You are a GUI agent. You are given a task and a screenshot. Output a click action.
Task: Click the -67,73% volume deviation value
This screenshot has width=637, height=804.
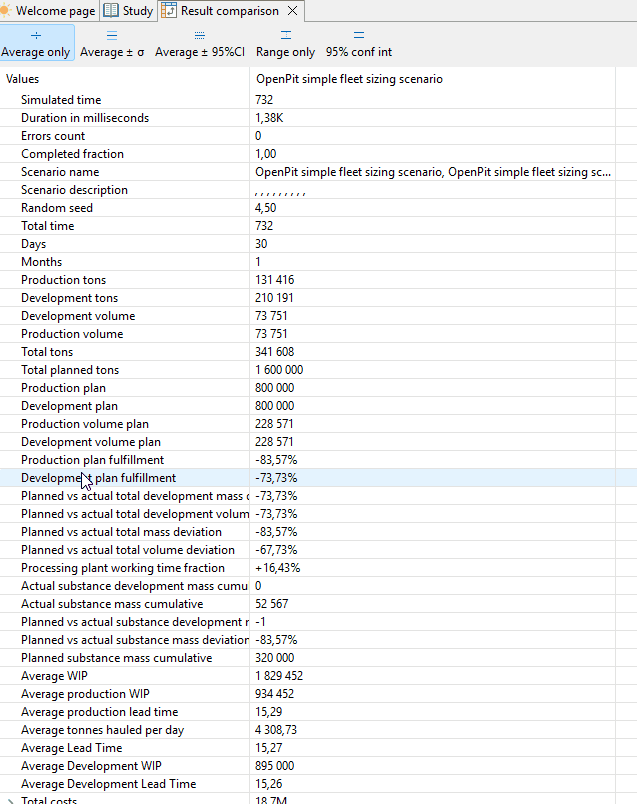coord(276,550)
